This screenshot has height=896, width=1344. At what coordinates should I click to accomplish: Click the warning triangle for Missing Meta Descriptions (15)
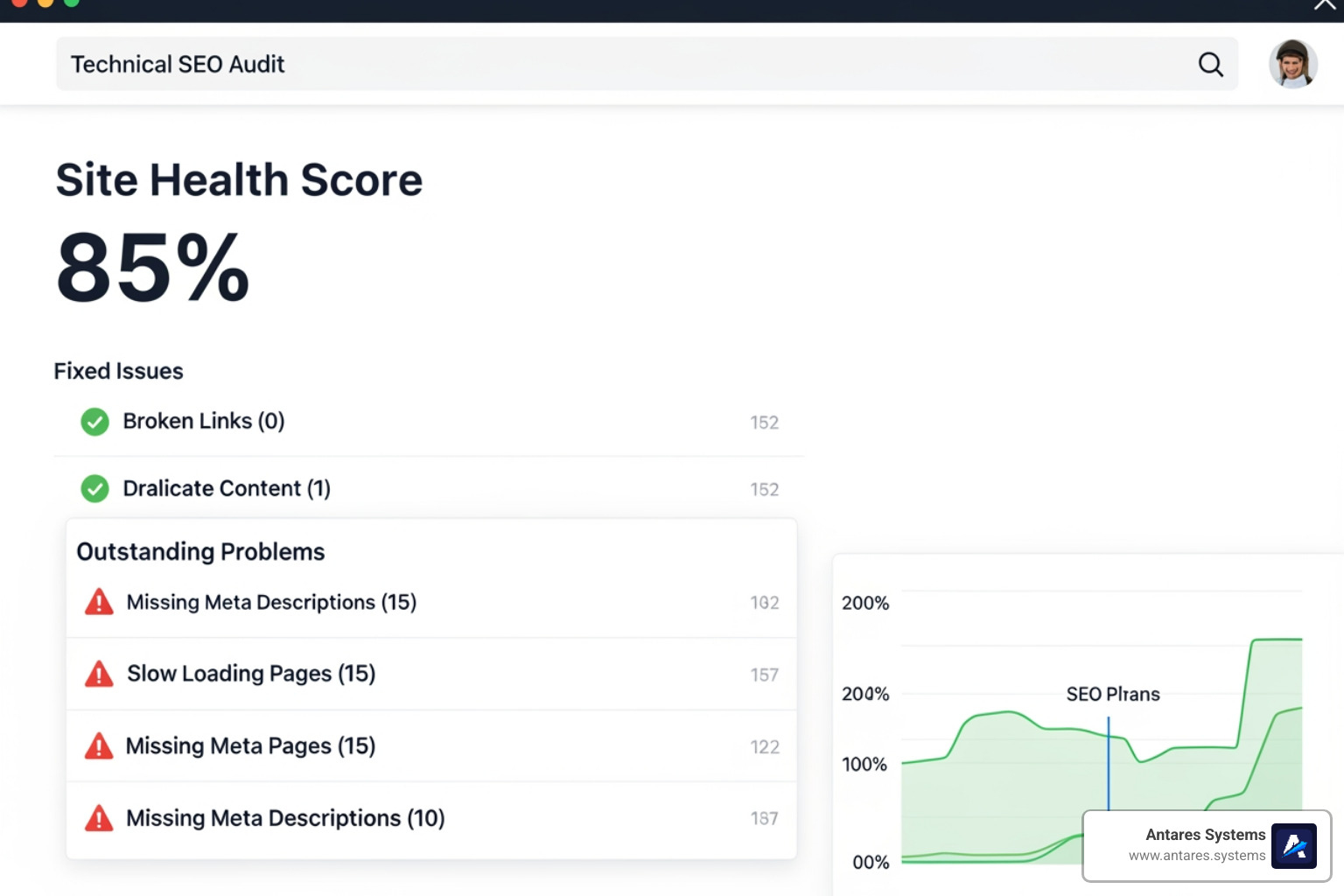tap(99, 602)
